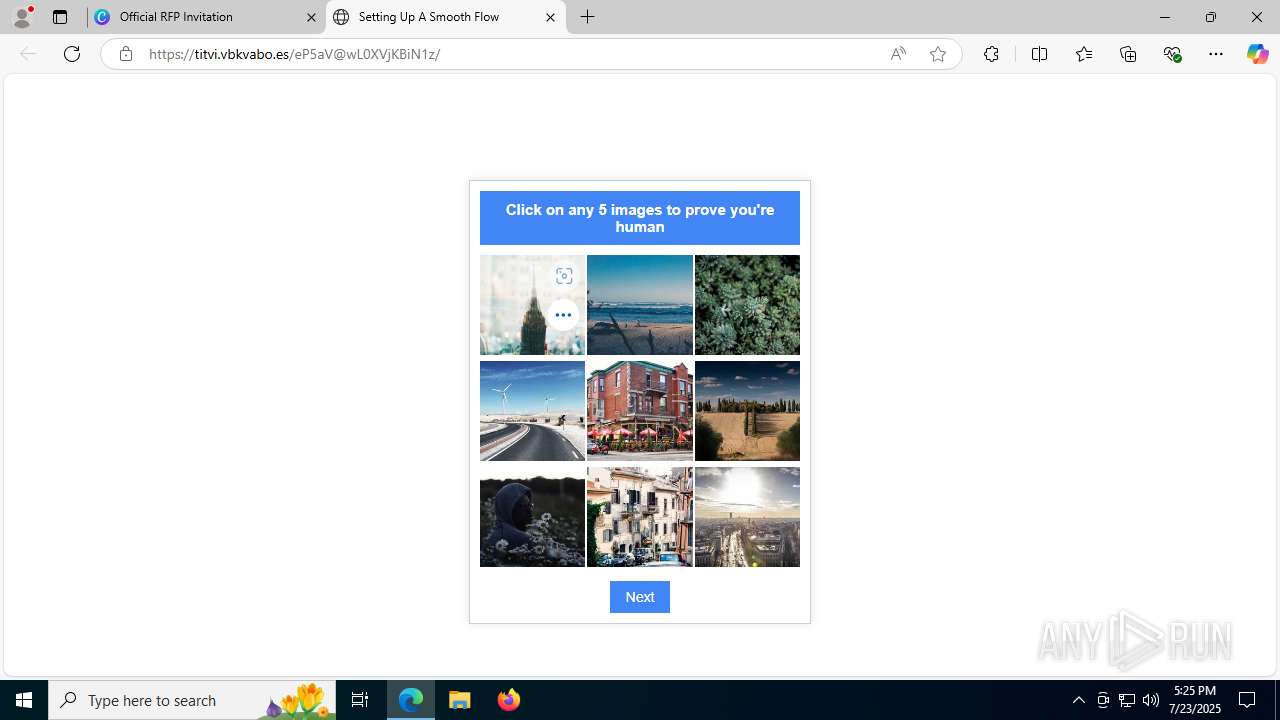Open the Settings and more menu
The height and width of the screenshot is (720, 1280).
click(x=1216, y=54)
